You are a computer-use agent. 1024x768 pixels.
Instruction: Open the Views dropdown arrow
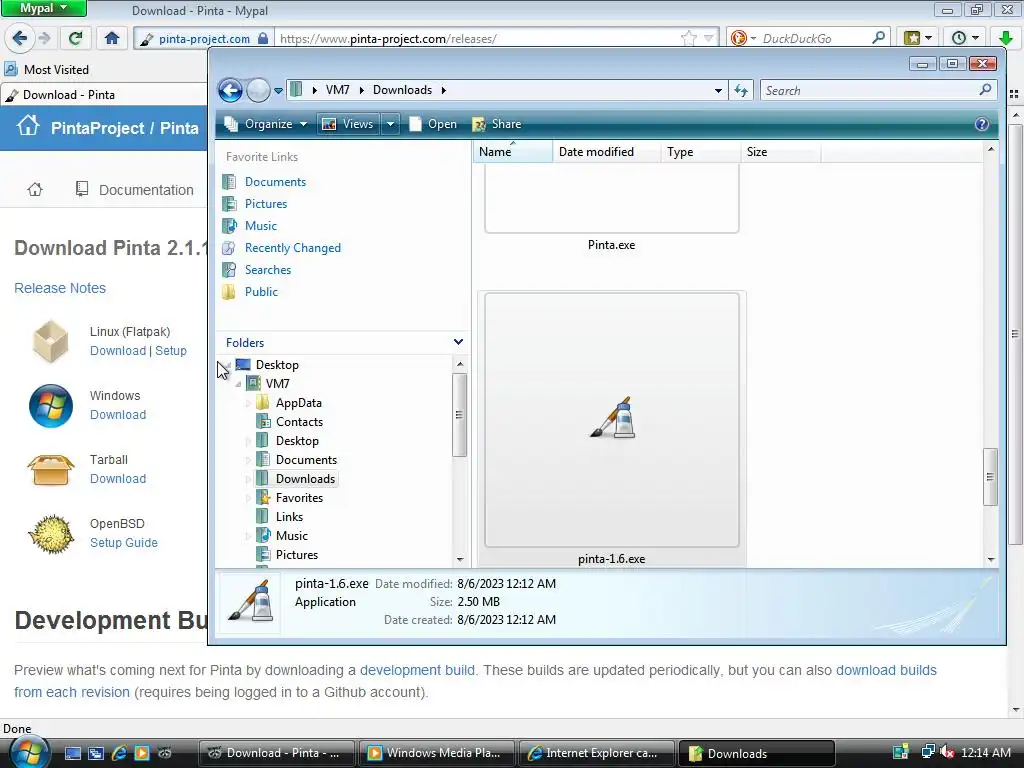pyautogui.click(x=390, y=124)
